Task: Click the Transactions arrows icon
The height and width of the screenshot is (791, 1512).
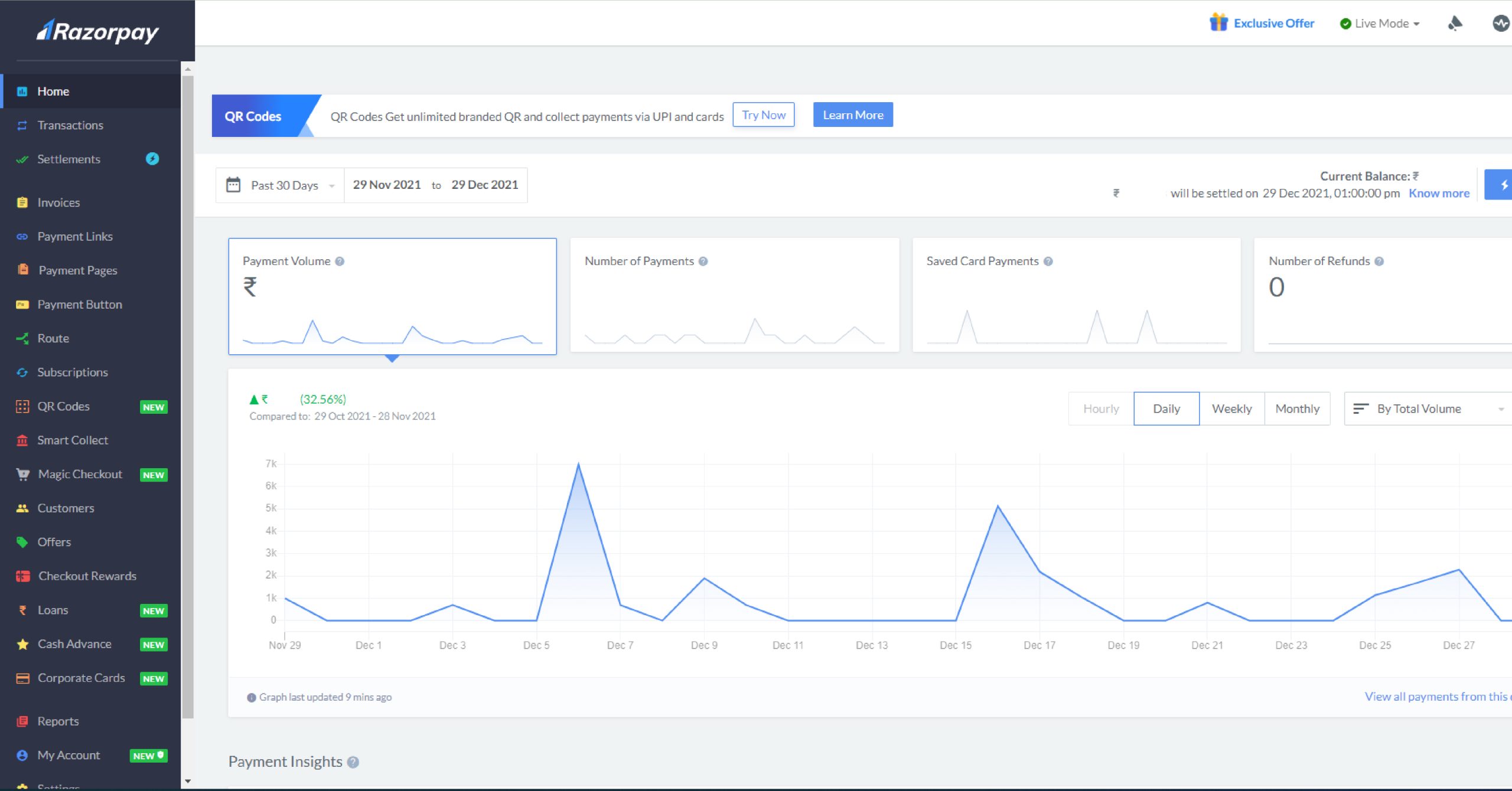Action: [x=22, y=125]
